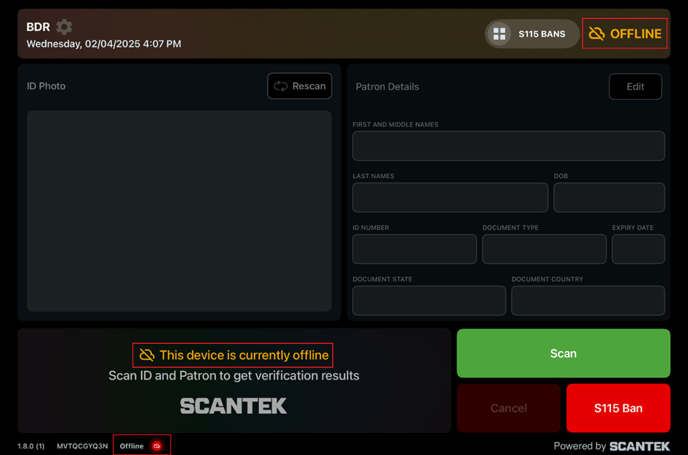Focus the First and Middle Names field
Viewport: 688px width, 455px height.
click(509, 146)
